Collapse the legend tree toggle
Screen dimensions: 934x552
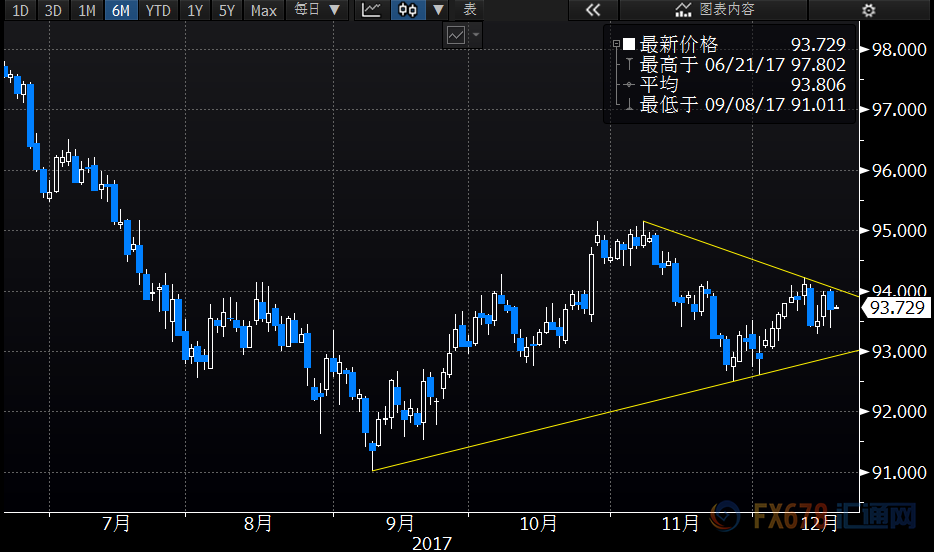pyautogui.click(x=617, y=44)
